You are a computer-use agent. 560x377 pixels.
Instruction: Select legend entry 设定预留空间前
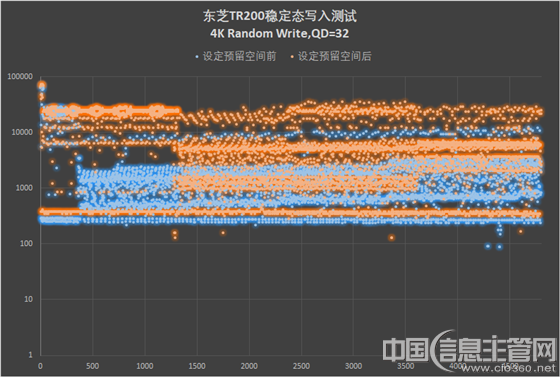[x=239, y=56]
